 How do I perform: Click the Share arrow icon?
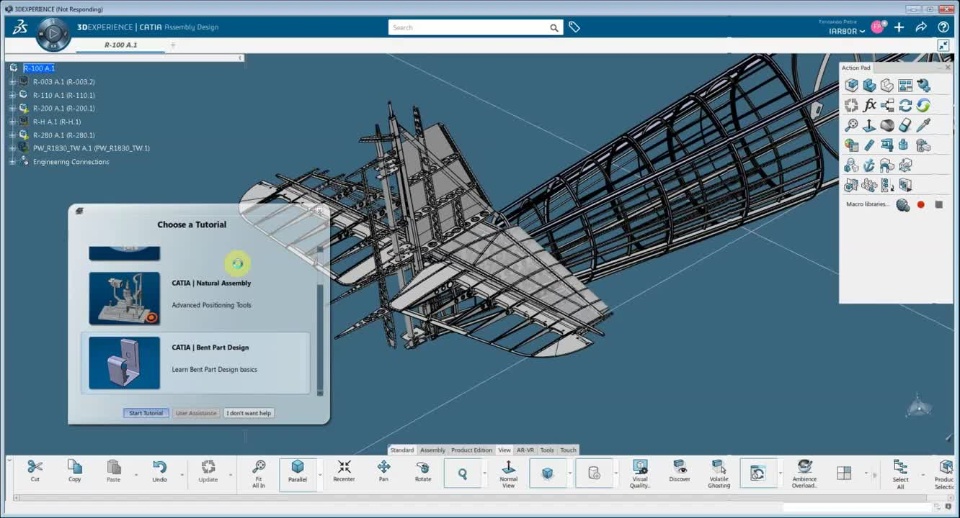click(x=921, y=27)
